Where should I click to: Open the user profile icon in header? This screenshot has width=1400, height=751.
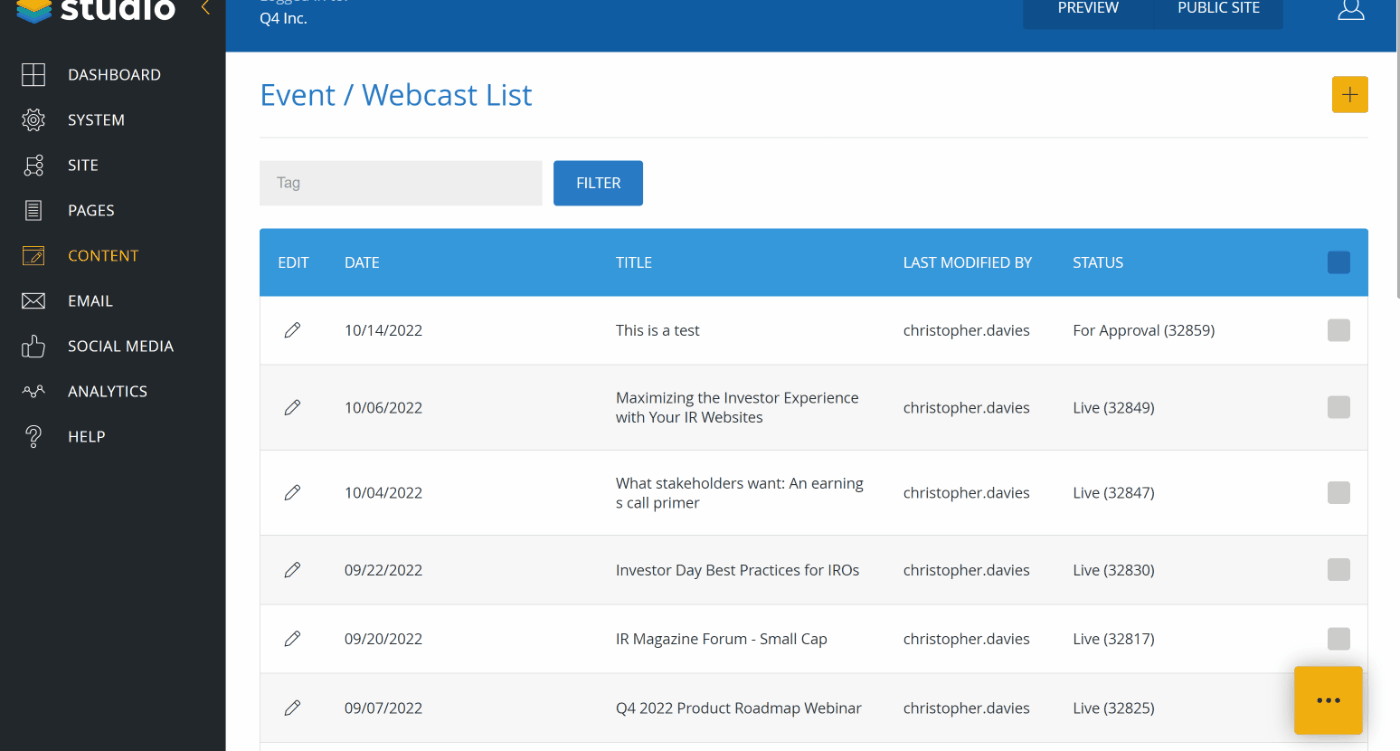(x=1350, y=10)
